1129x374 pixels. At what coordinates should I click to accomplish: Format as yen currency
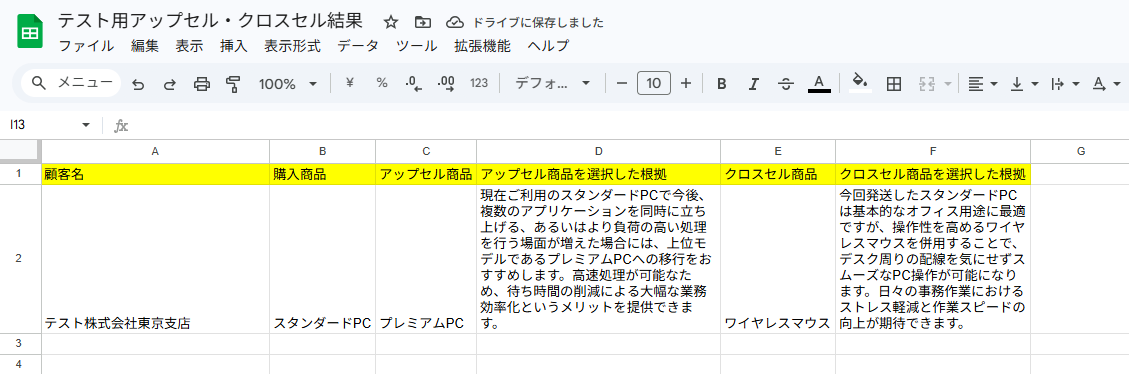coord(350,83)
